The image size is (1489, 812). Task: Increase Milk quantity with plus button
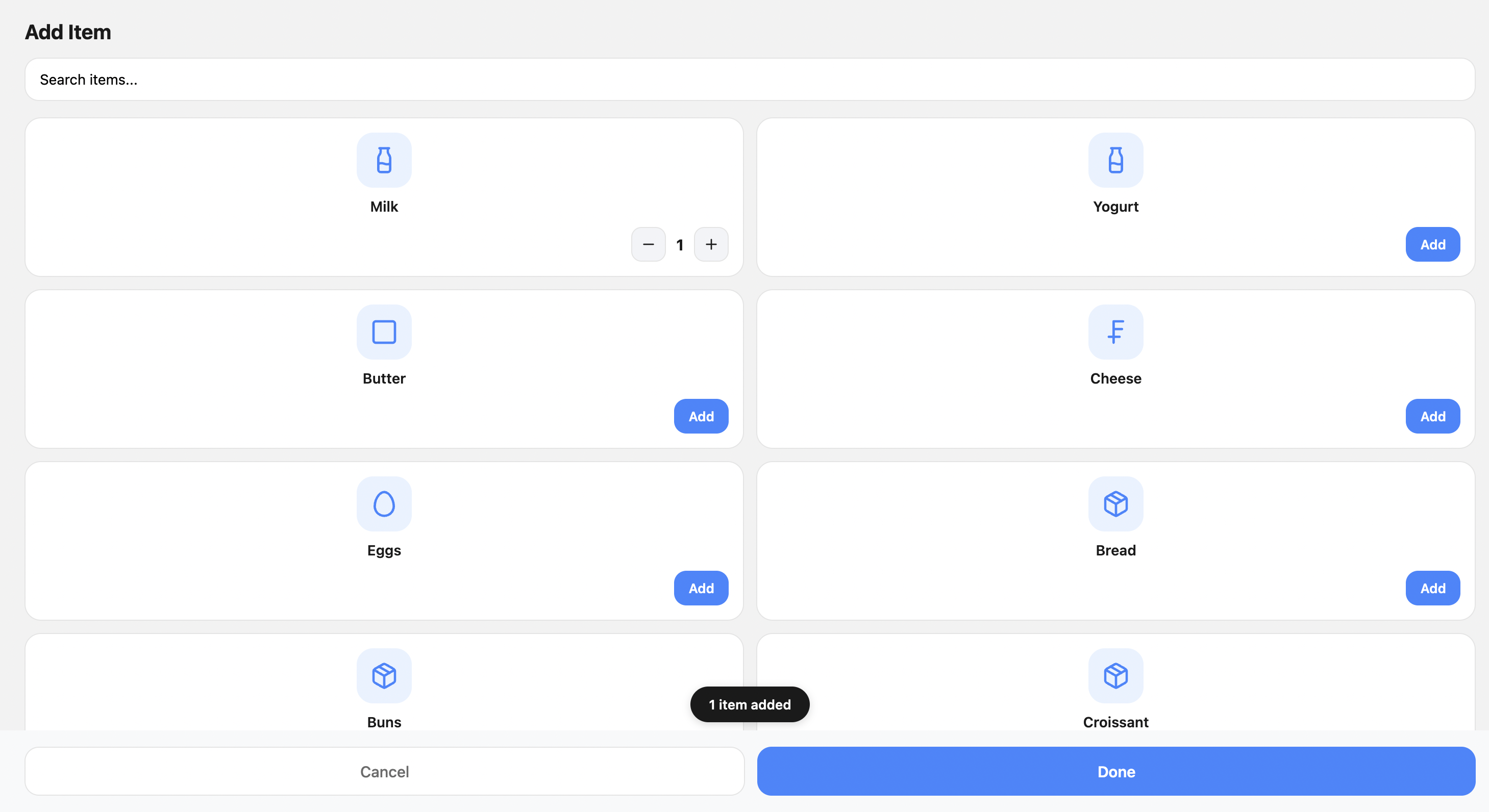[710, 244]
